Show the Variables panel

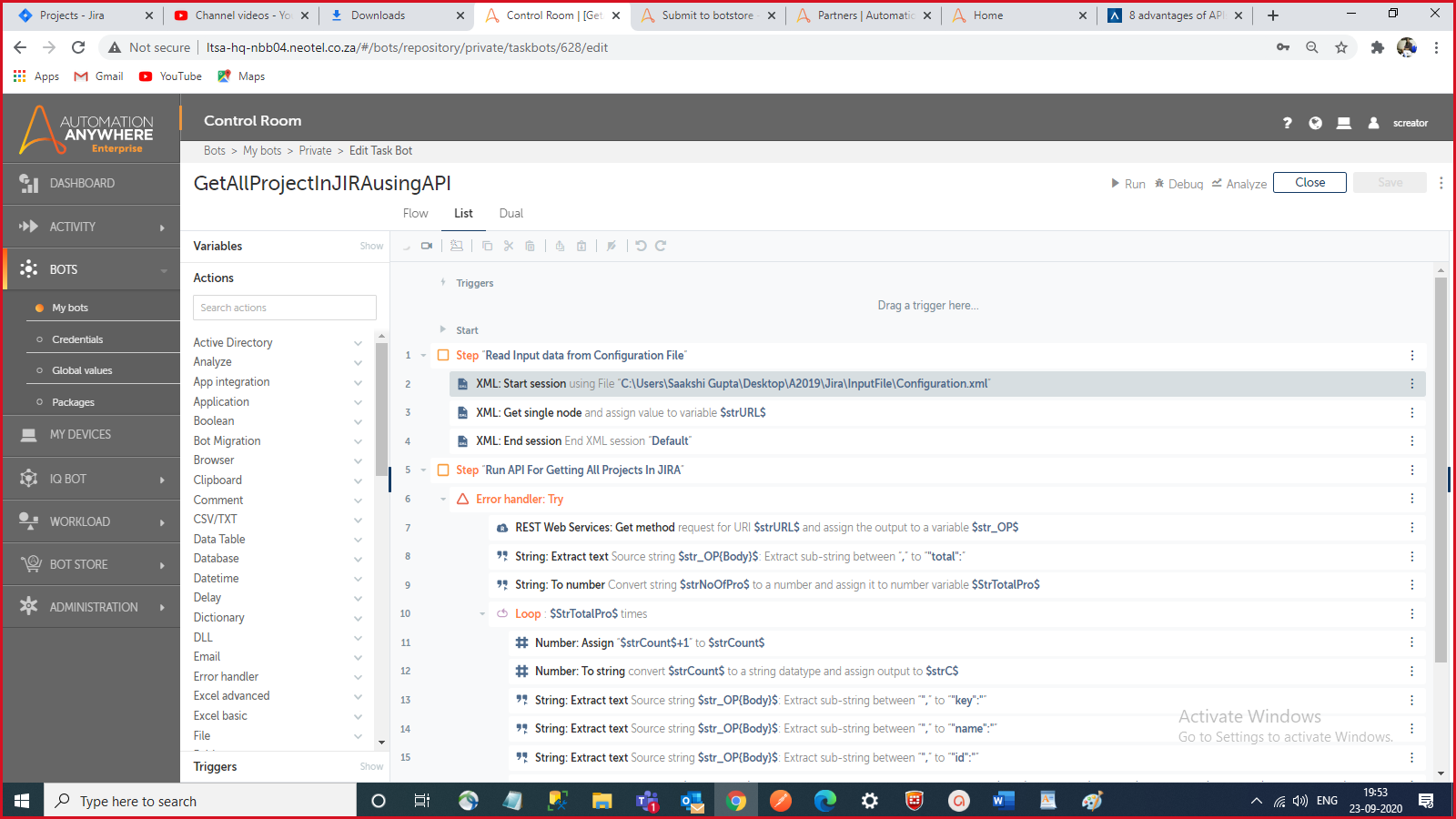click(x=371, y=247)
